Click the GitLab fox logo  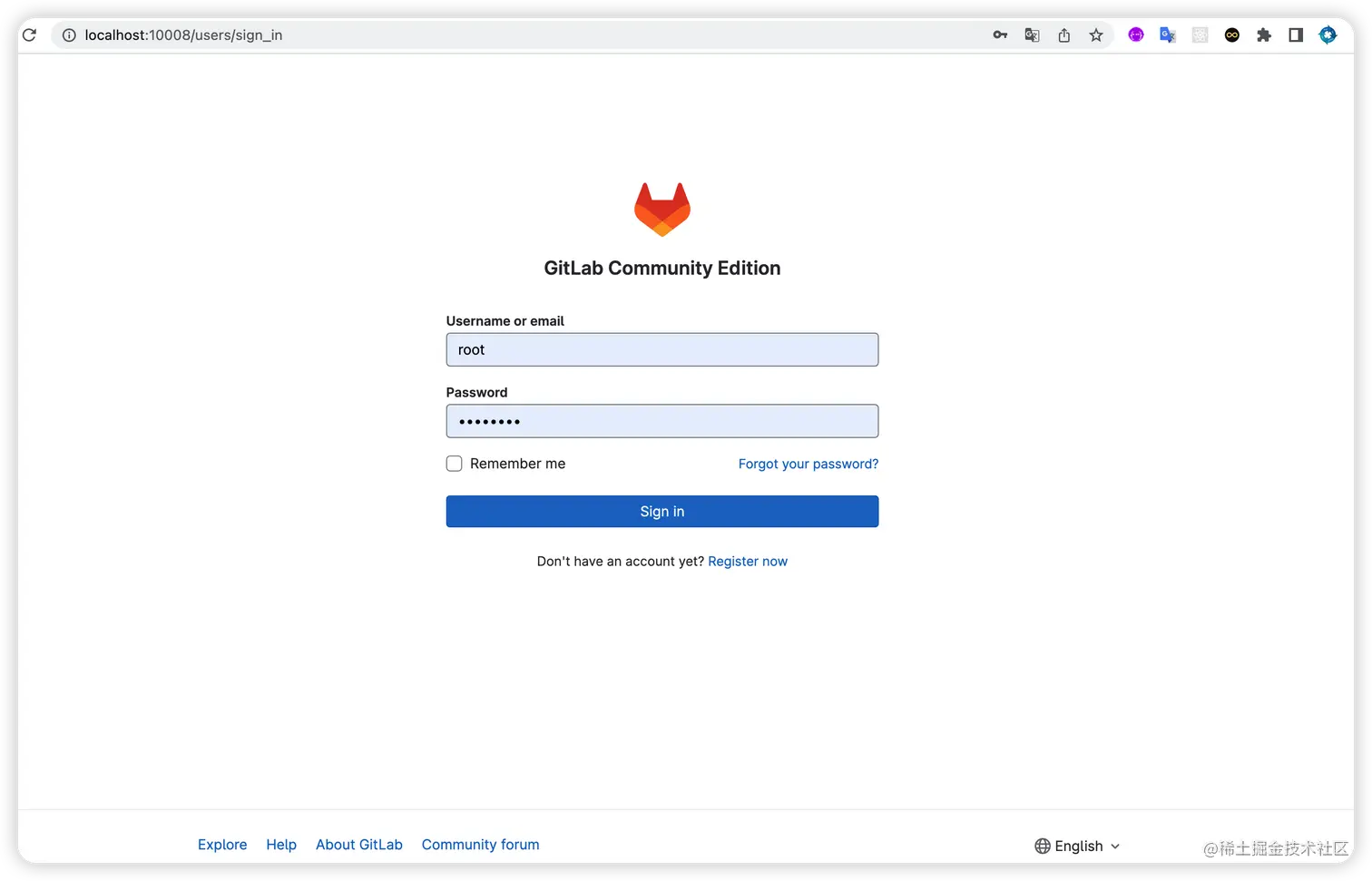662,210
